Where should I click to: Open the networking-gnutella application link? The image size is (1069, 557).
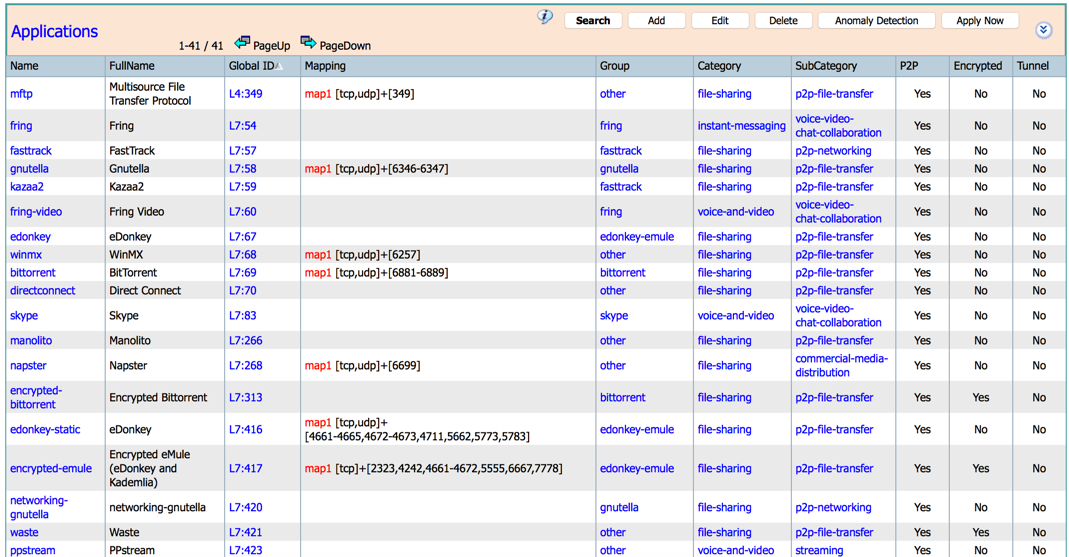[x=39, y=507]
